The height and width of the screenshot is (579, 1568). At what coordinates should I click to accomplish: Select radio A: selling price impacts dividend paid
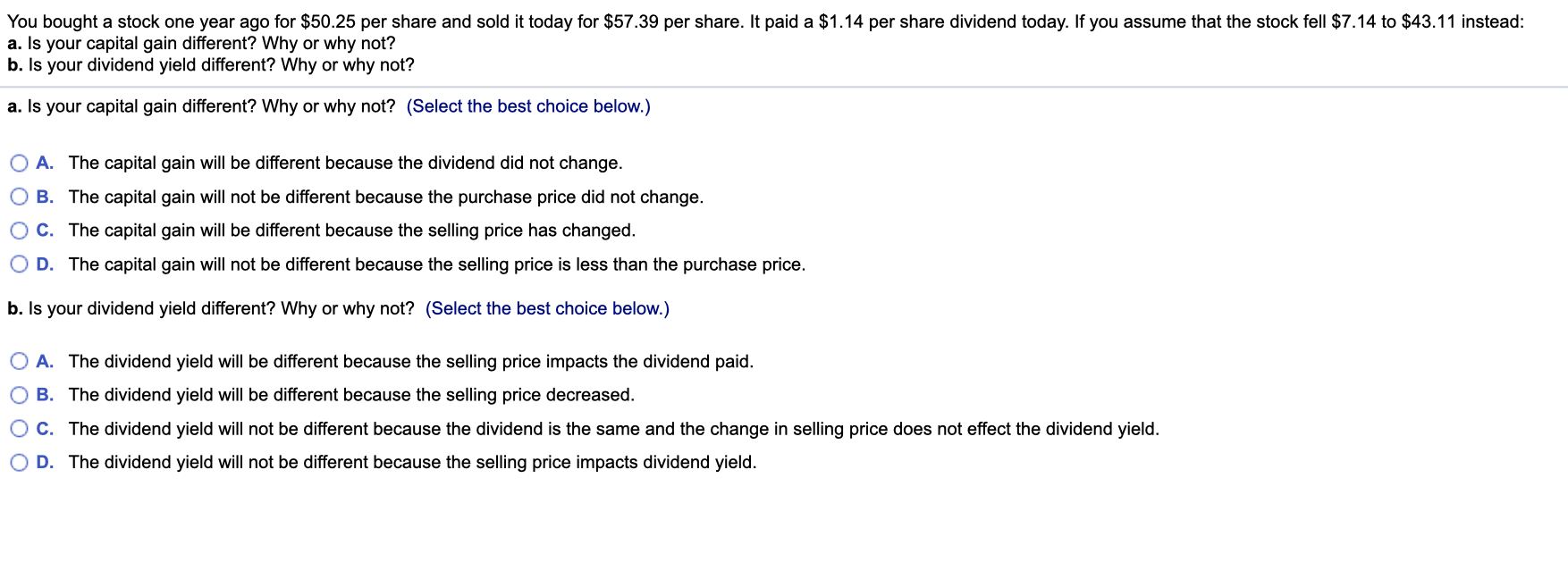(x=19, y=361)
